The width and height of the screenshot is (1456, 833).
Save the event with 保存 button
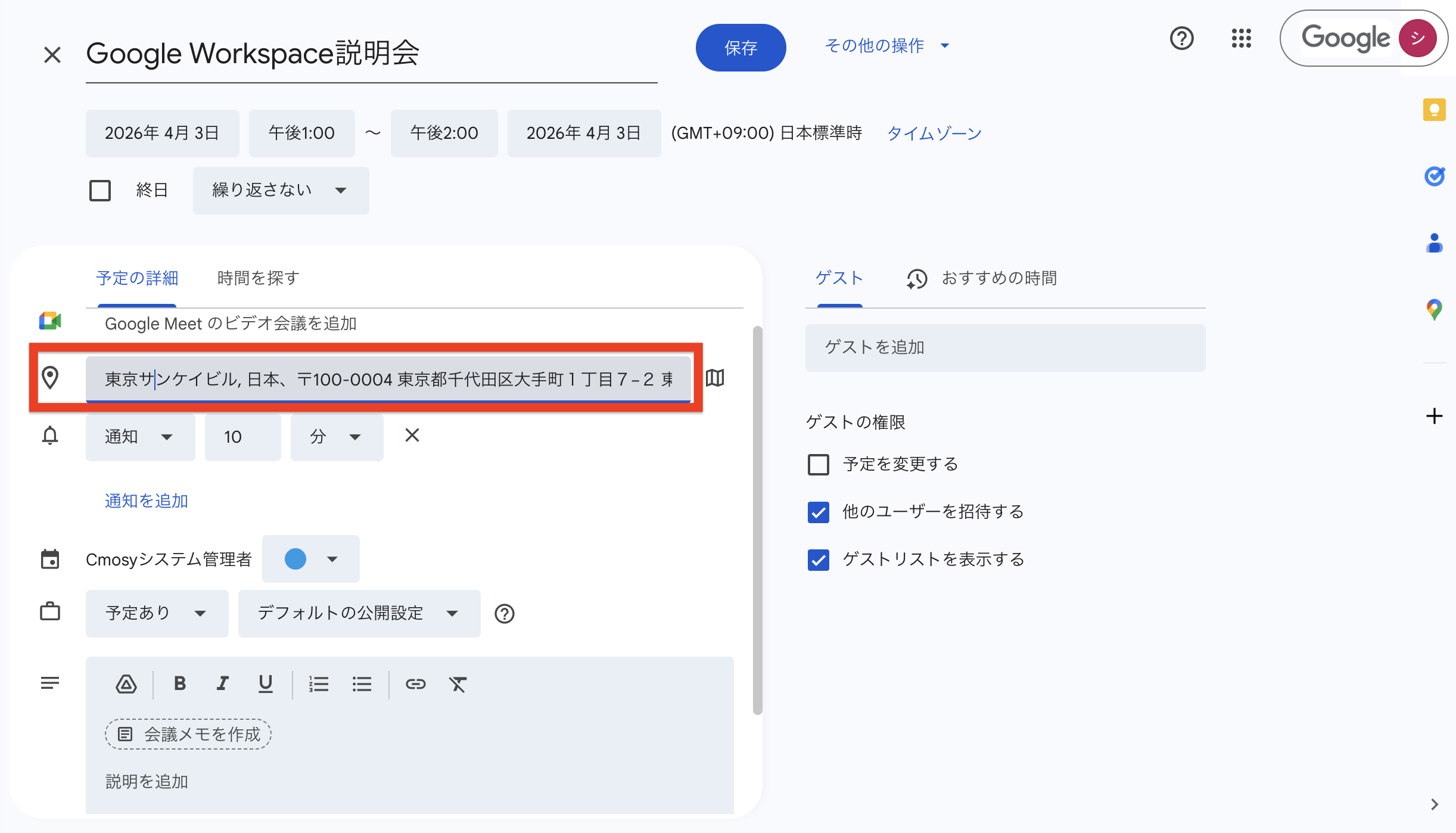(741, 48)
